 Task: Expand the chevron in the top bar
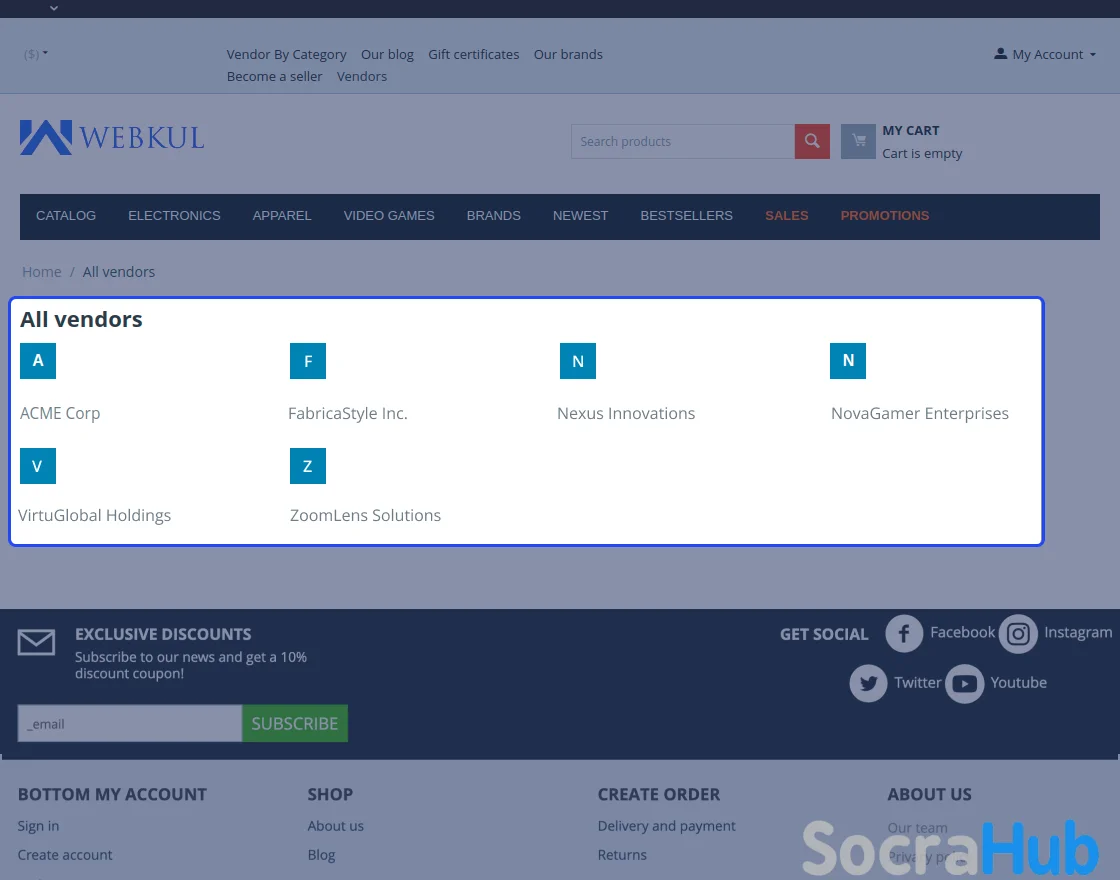(54, 8)
